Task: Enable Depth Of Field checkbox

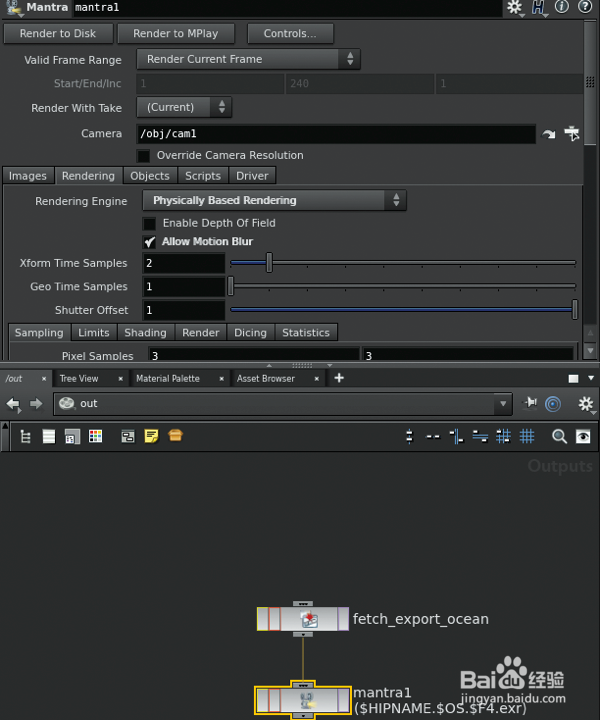Action: [x=149, y=224]
